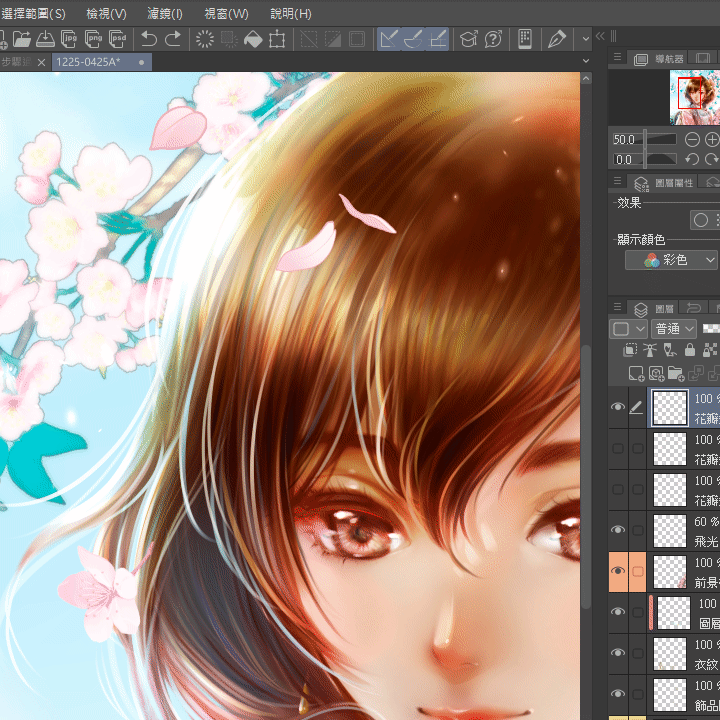Click the Fill (paint bucket) icon

(253, 39)
